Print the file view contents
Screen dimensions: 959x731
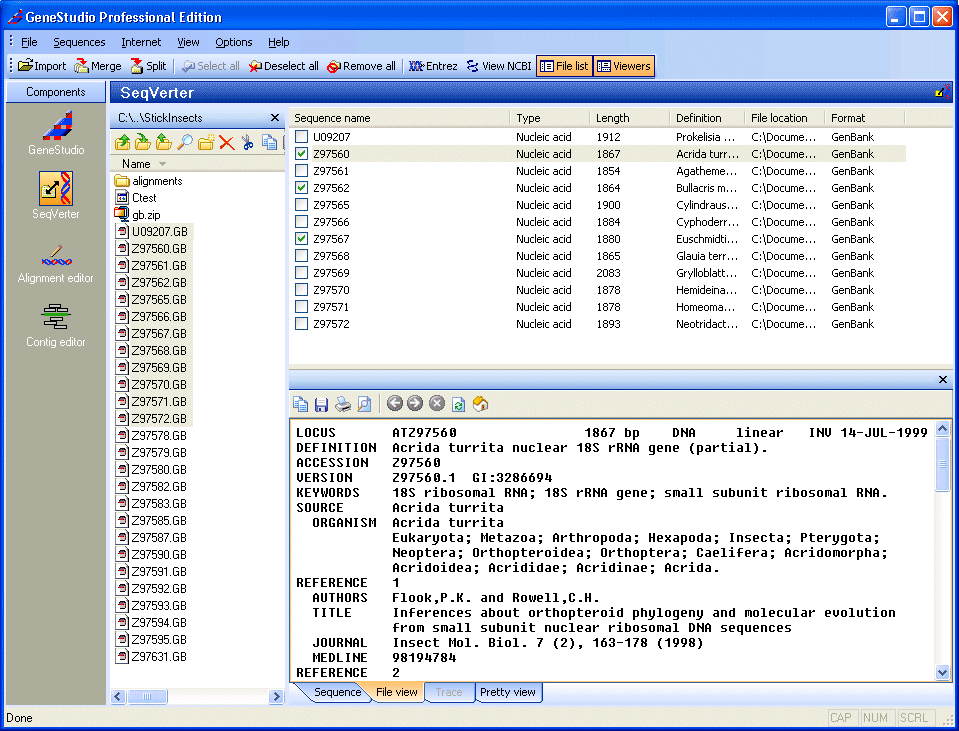coord(342,404)
